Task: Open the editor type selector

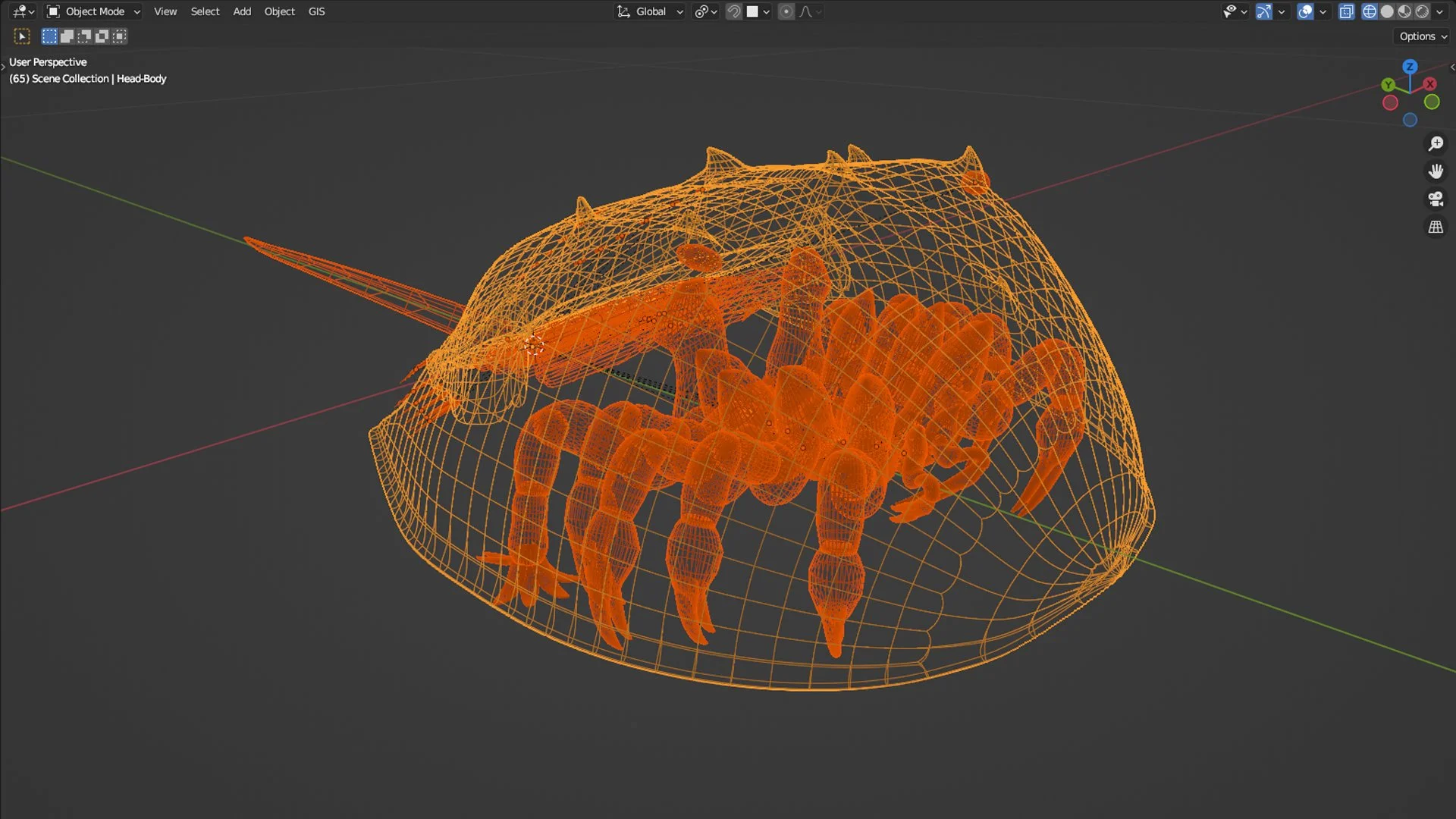Action: point(24,11)
